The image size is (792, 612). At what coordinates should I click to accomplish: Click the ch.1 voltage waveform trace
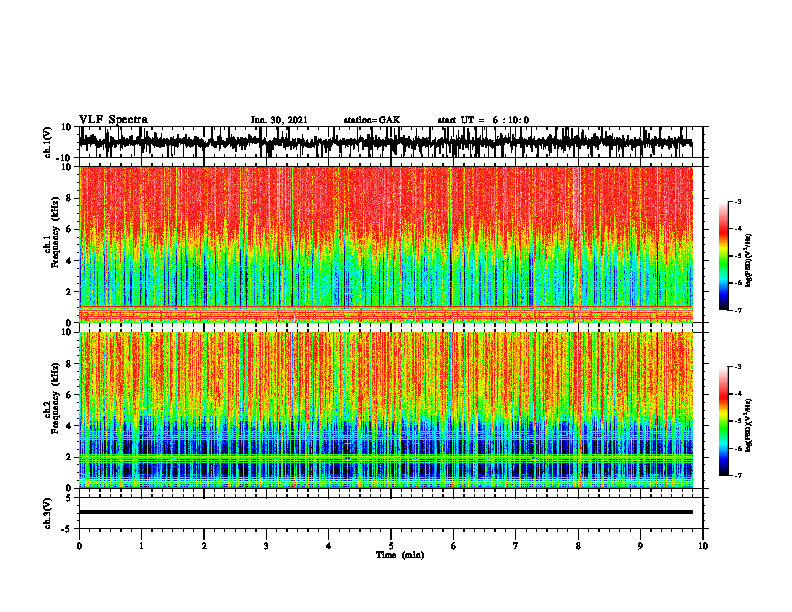click(x=385, y=142)
